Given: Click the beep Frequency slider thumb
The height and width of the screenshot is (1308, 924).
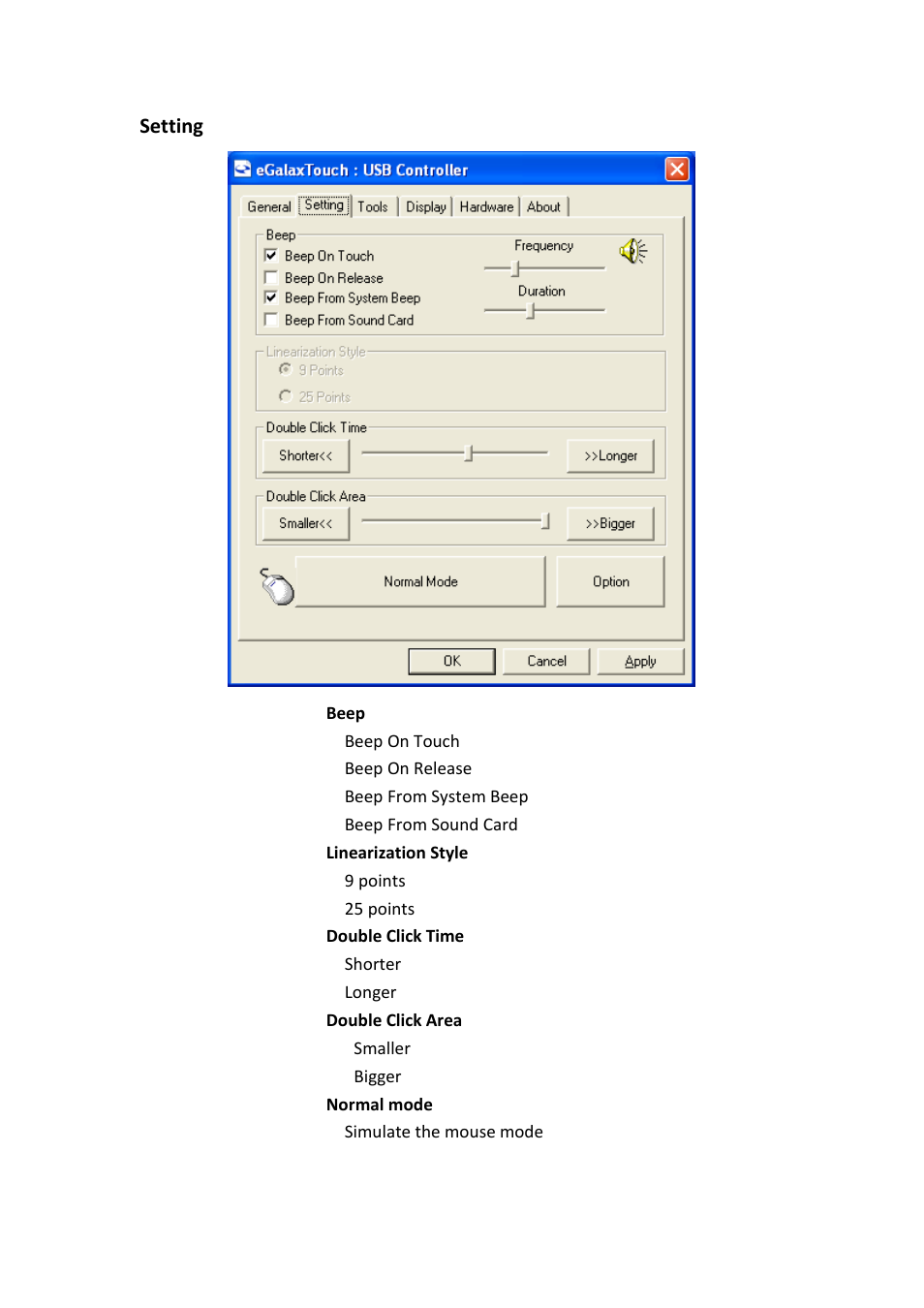Looking at the screenshot, I should click(x=516, y=268).
